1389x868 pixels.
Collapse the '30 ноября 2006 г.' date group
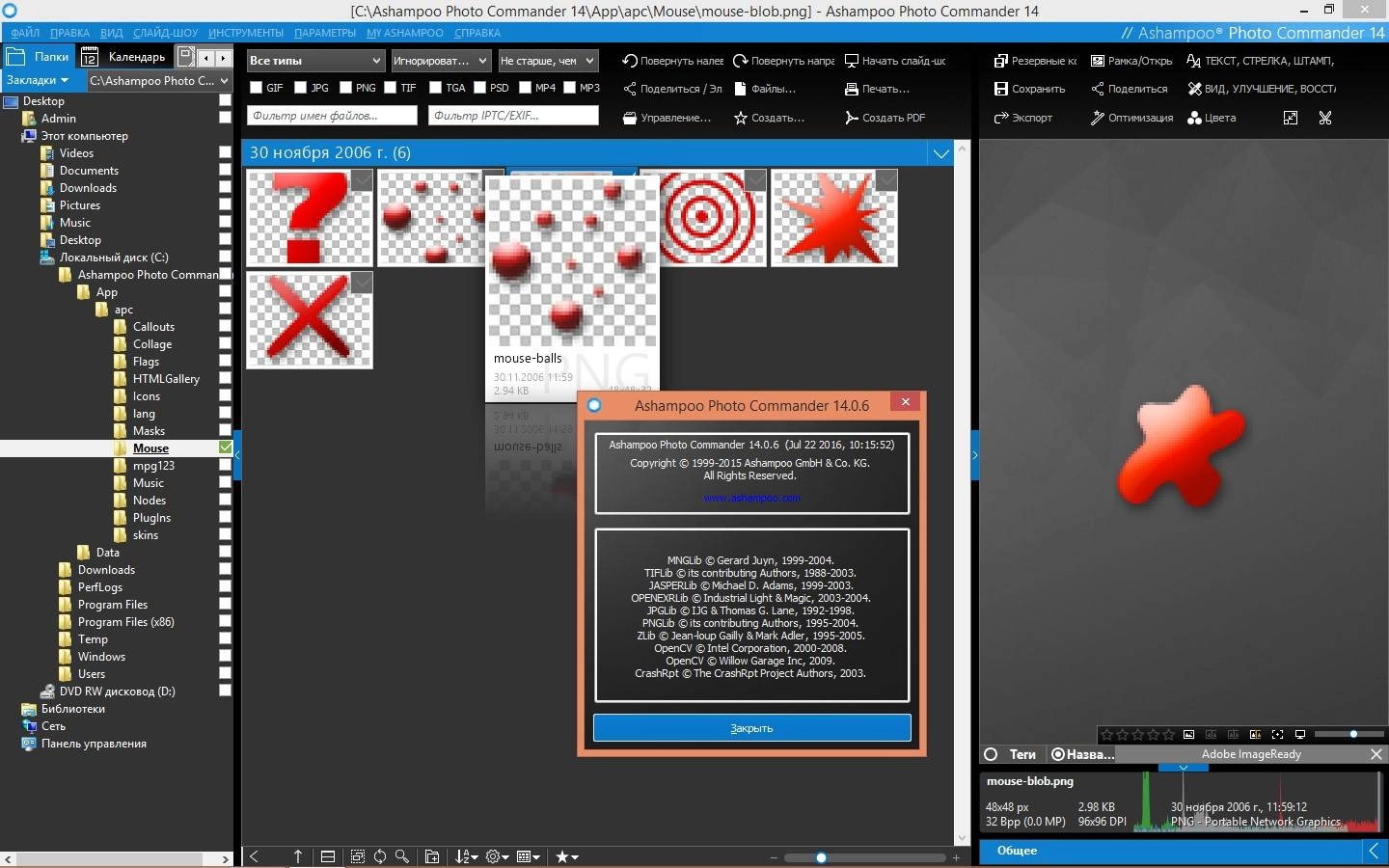tap(941, 152)
